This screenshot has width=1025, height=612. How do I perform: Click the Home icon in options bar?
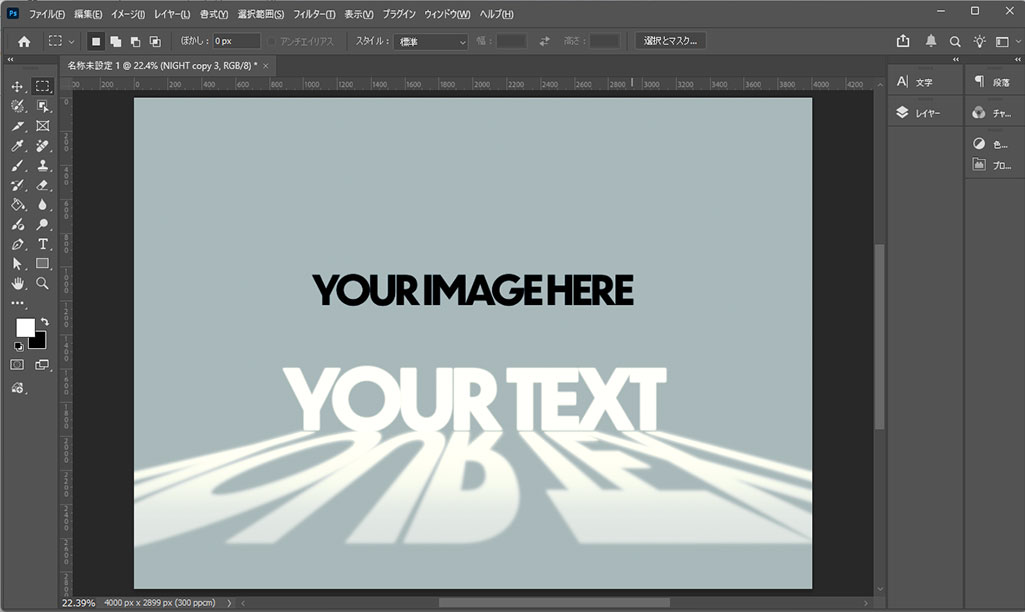(24, 41)
